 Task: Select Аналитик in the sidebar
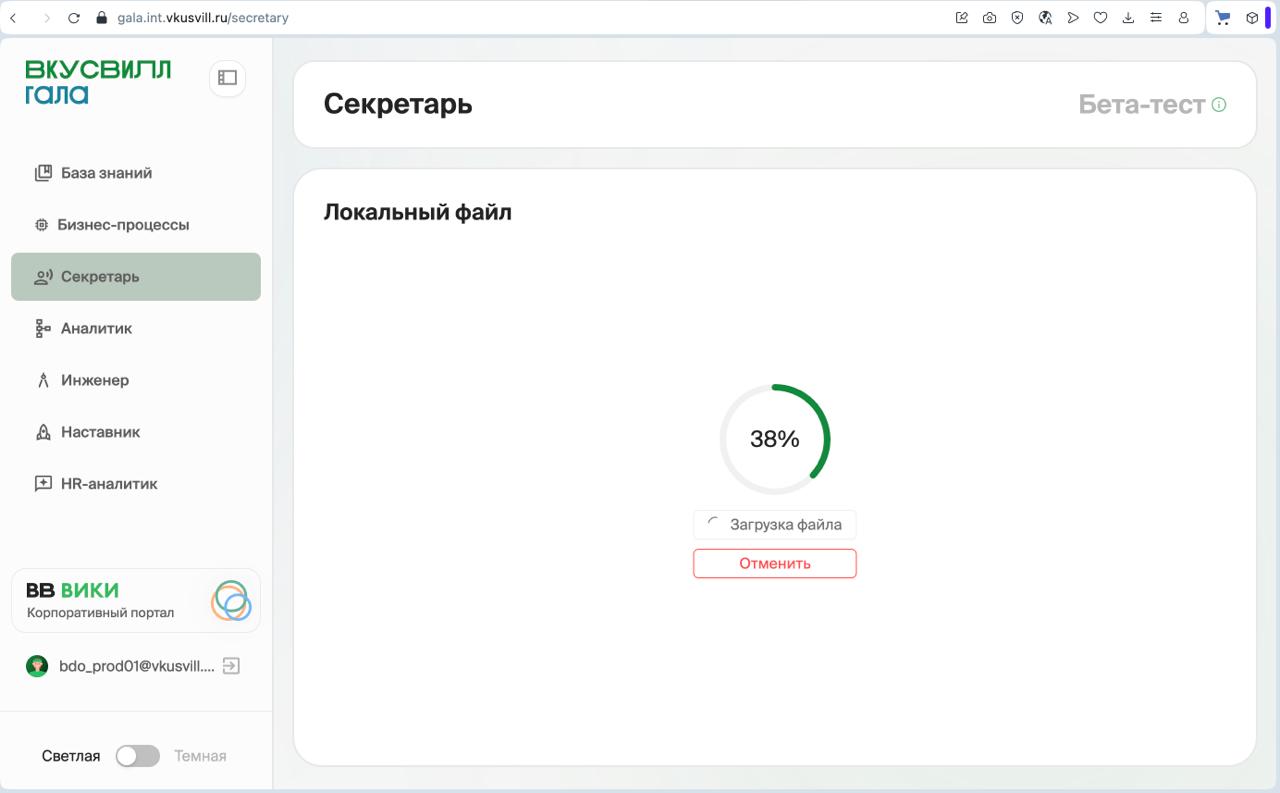coord(96,329)
